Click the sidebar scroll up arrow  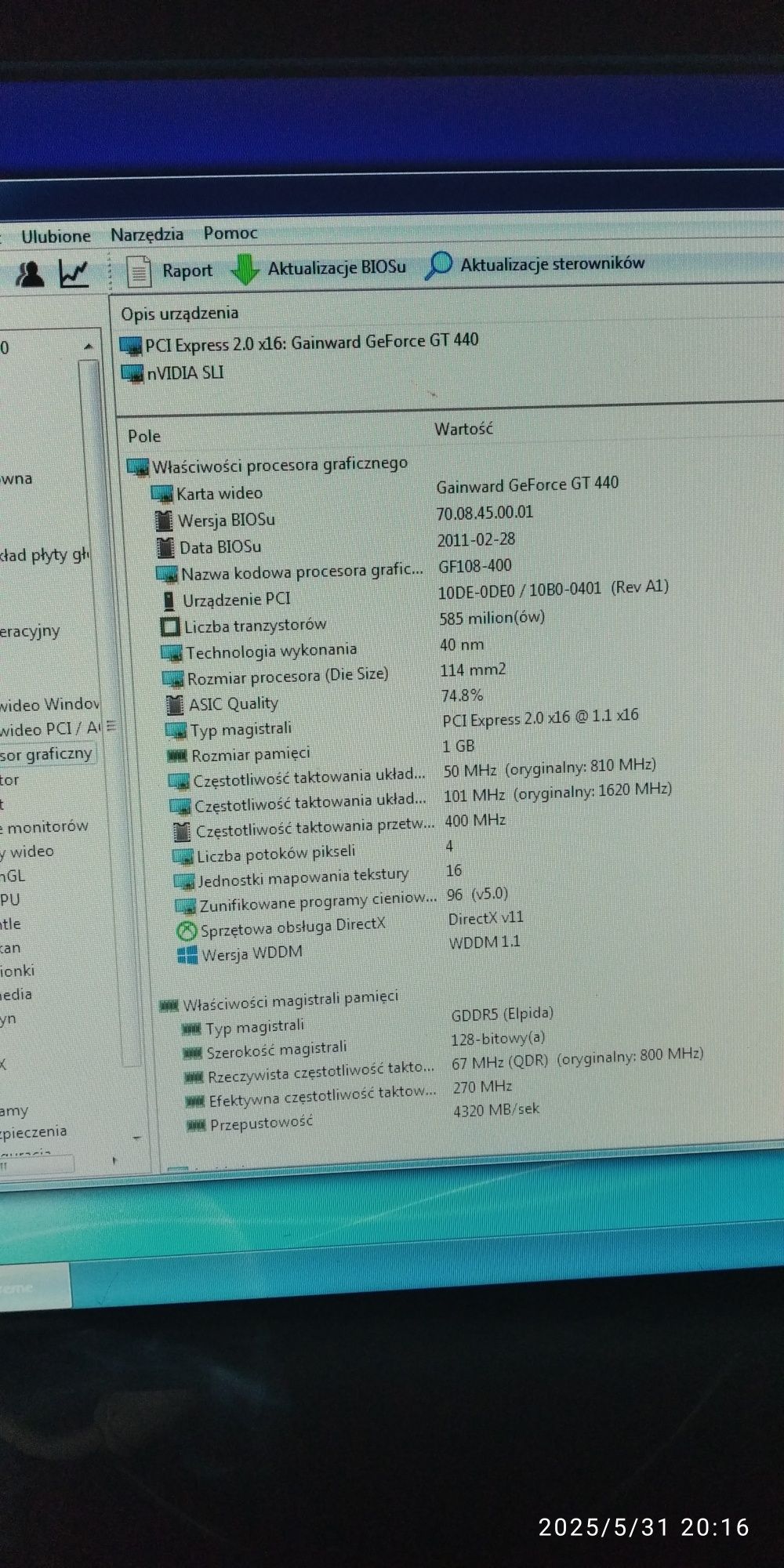(x=88, y=346)
